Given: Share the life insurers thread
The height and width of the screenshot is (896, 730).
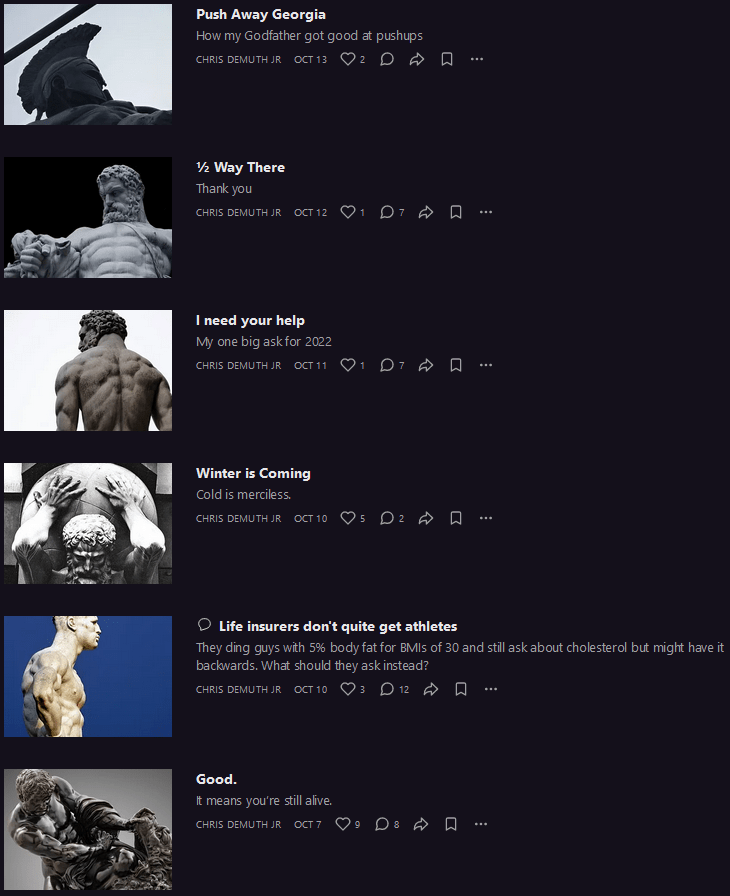Looking at the screenshot, I should 431,689.
